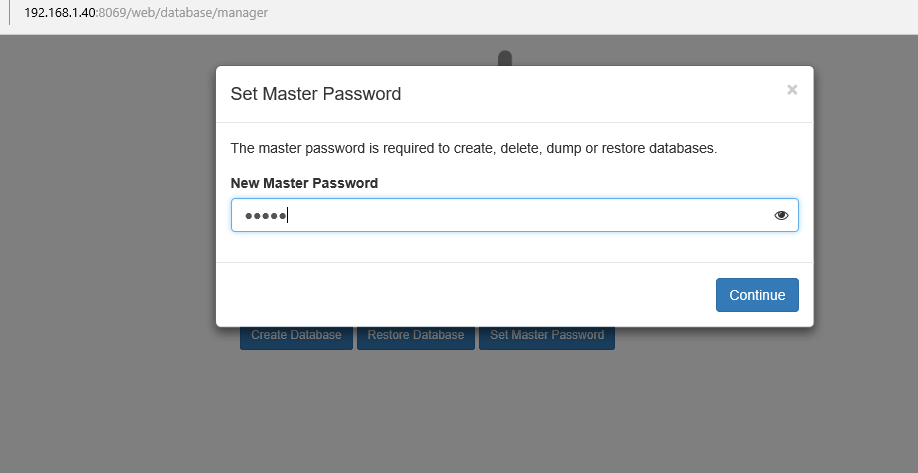Click the Create Database button
Screen dimensions: 918x473
[x=296, y=336]
